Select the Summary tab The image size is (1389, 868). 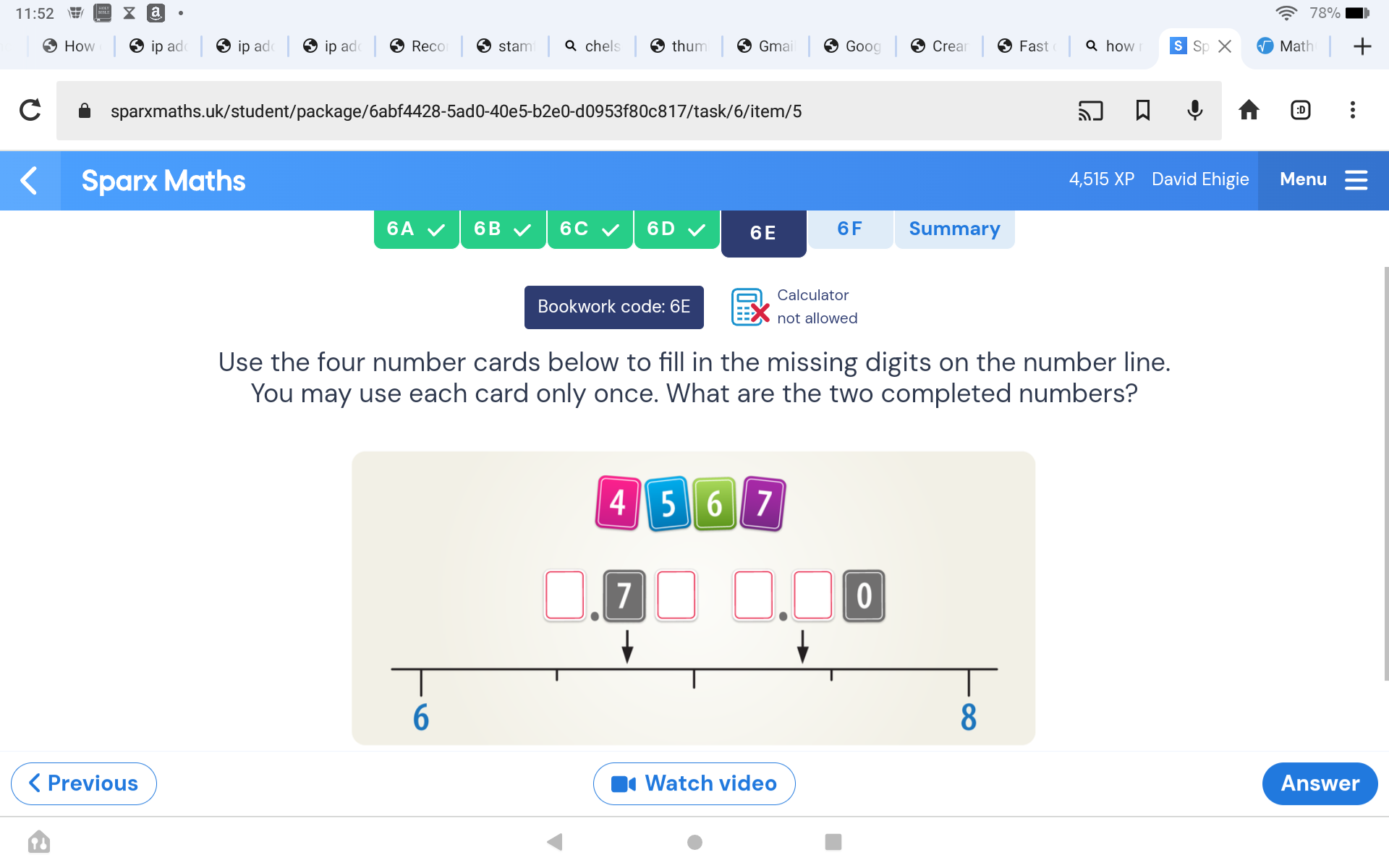pyautogui.click(x=953, y=228)
